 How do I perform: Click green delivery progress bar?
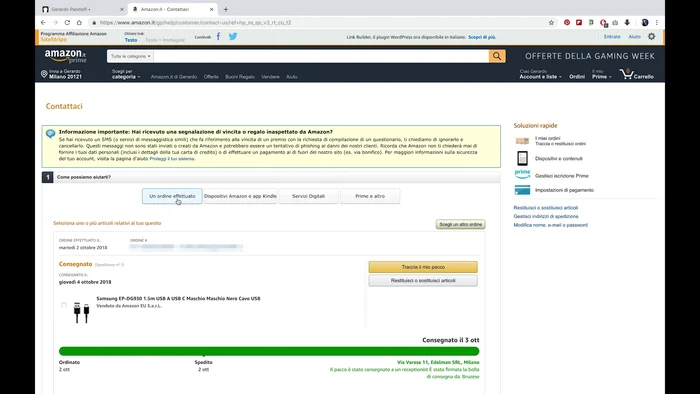coord(269,351)
